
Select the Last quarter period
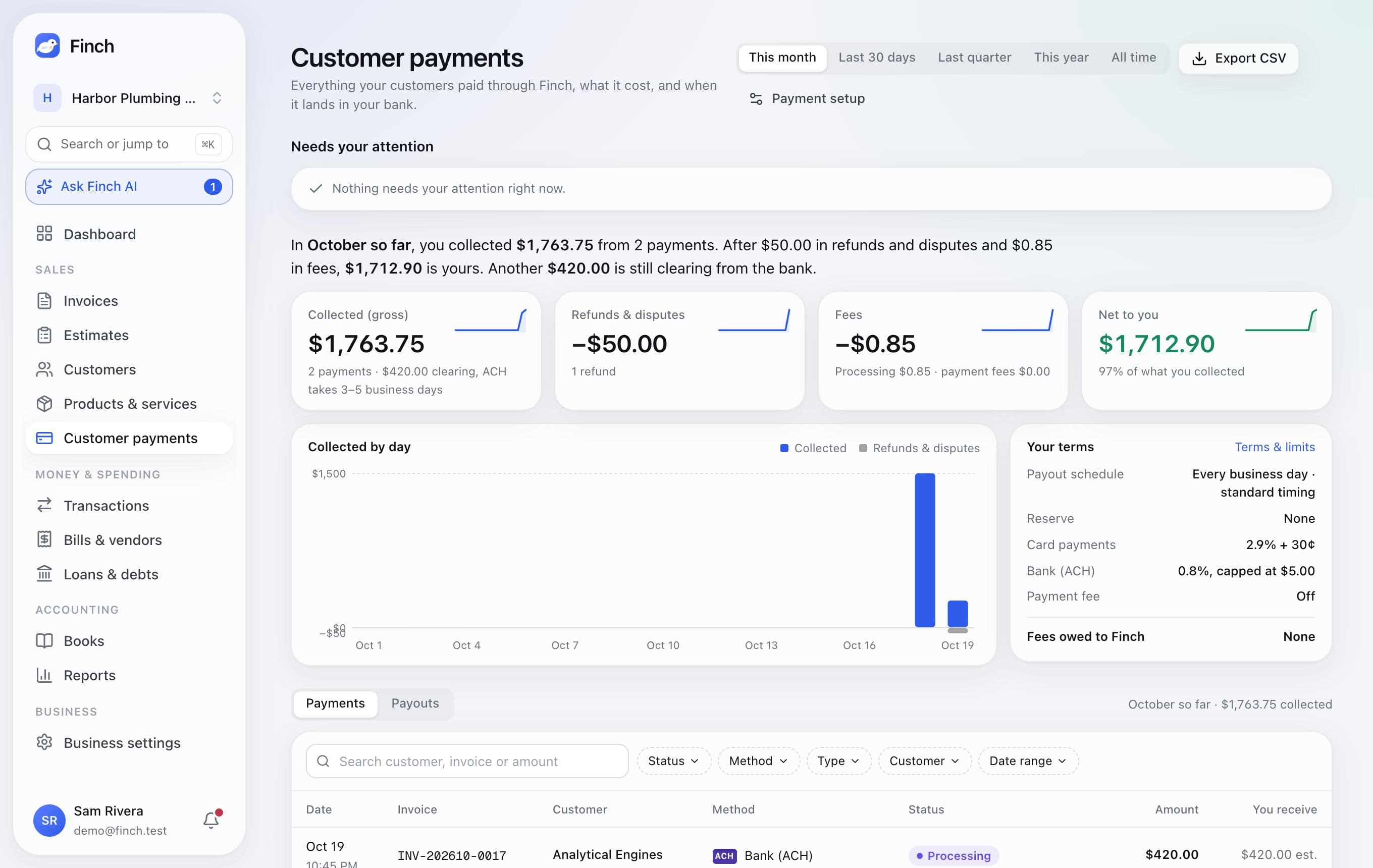coord(974,58)
